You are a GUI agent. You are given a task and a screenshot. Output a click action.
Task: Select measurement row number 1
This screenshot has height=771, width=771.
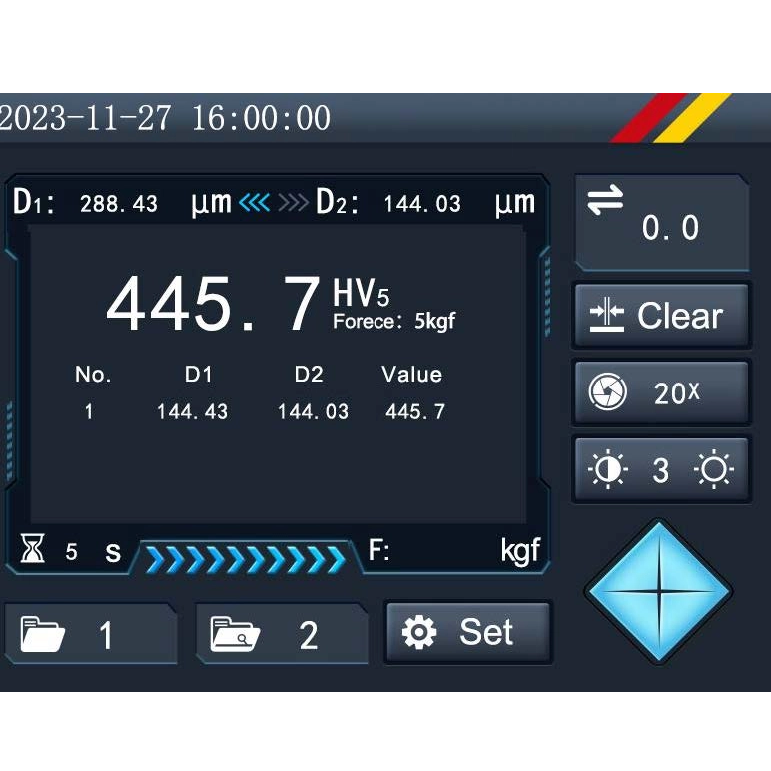point(89,411)
